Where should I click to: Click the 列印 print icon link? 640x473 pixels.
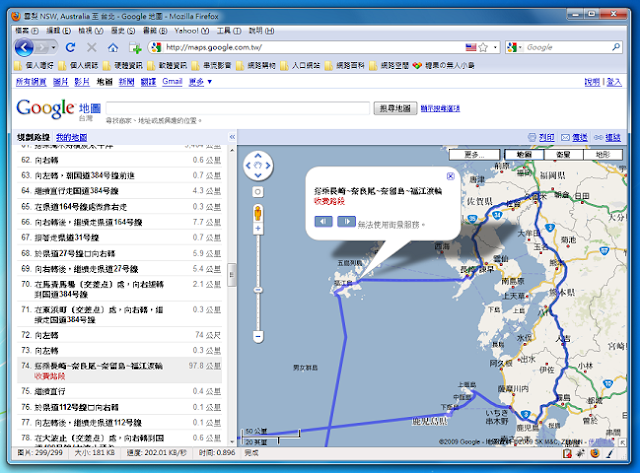(x=541, y=138)
